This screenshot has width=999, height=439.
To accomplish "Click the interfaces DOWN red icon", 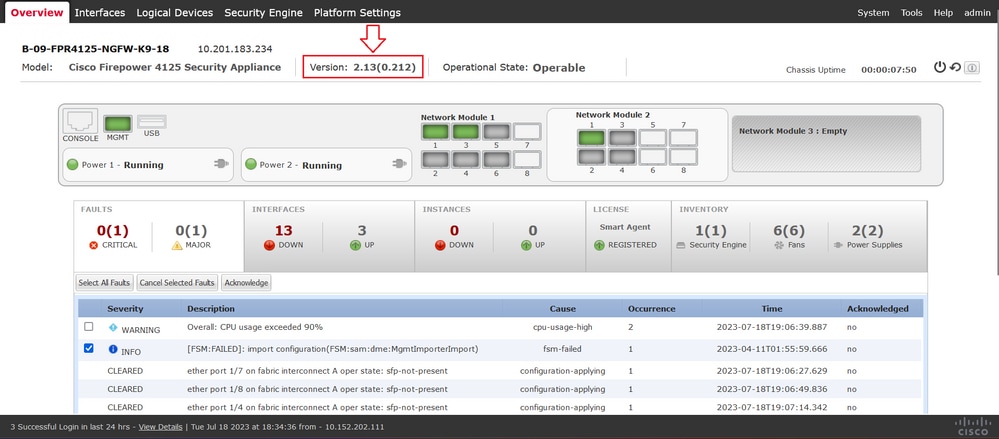I will (270, 245).
